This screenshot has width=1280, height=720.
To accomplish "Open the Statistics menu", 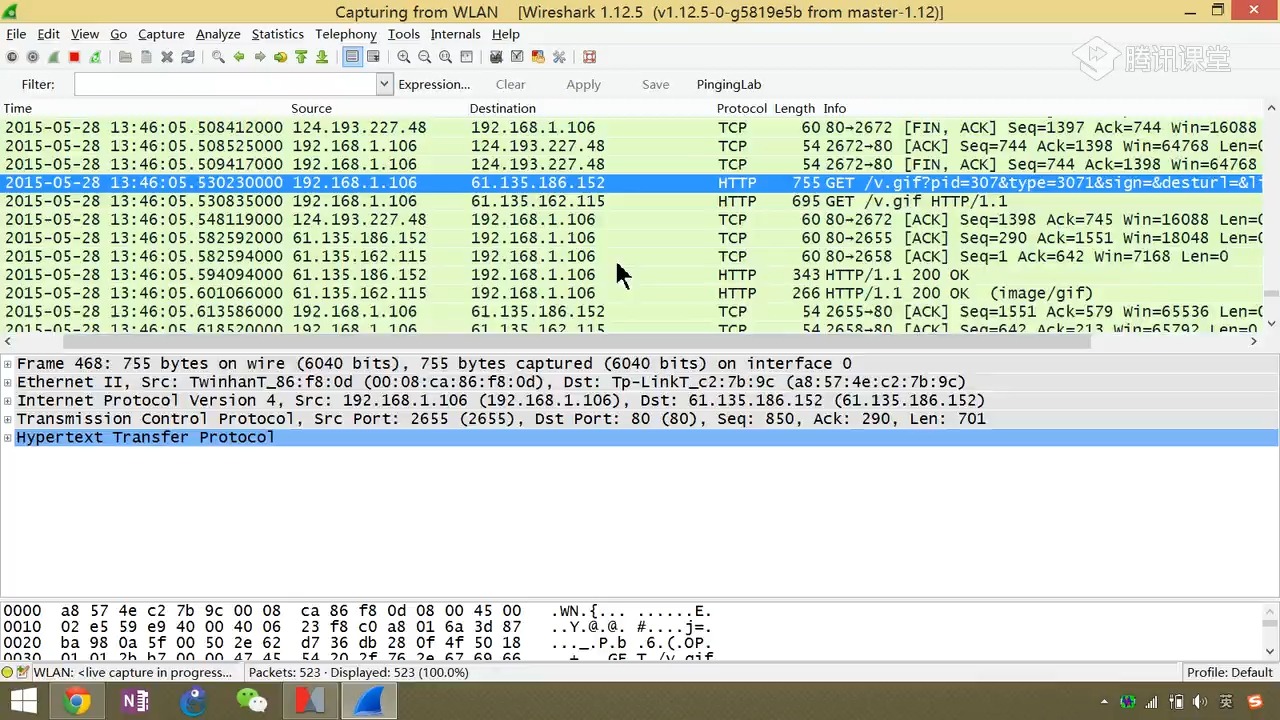I will [278, 34].
